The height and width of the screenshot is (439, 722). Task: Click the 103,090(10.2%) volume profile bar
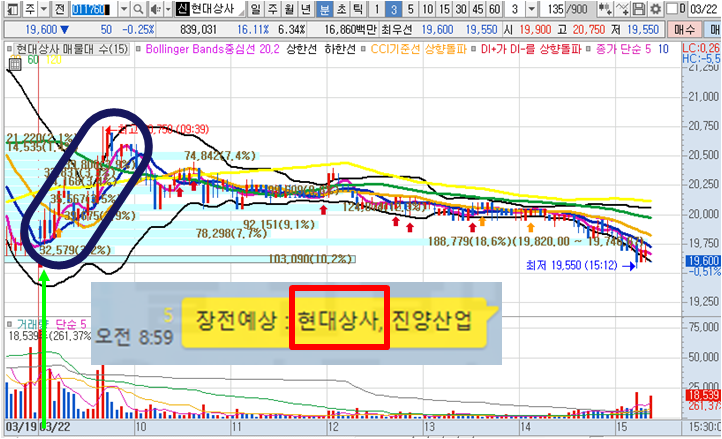click(x=180, y=259)
